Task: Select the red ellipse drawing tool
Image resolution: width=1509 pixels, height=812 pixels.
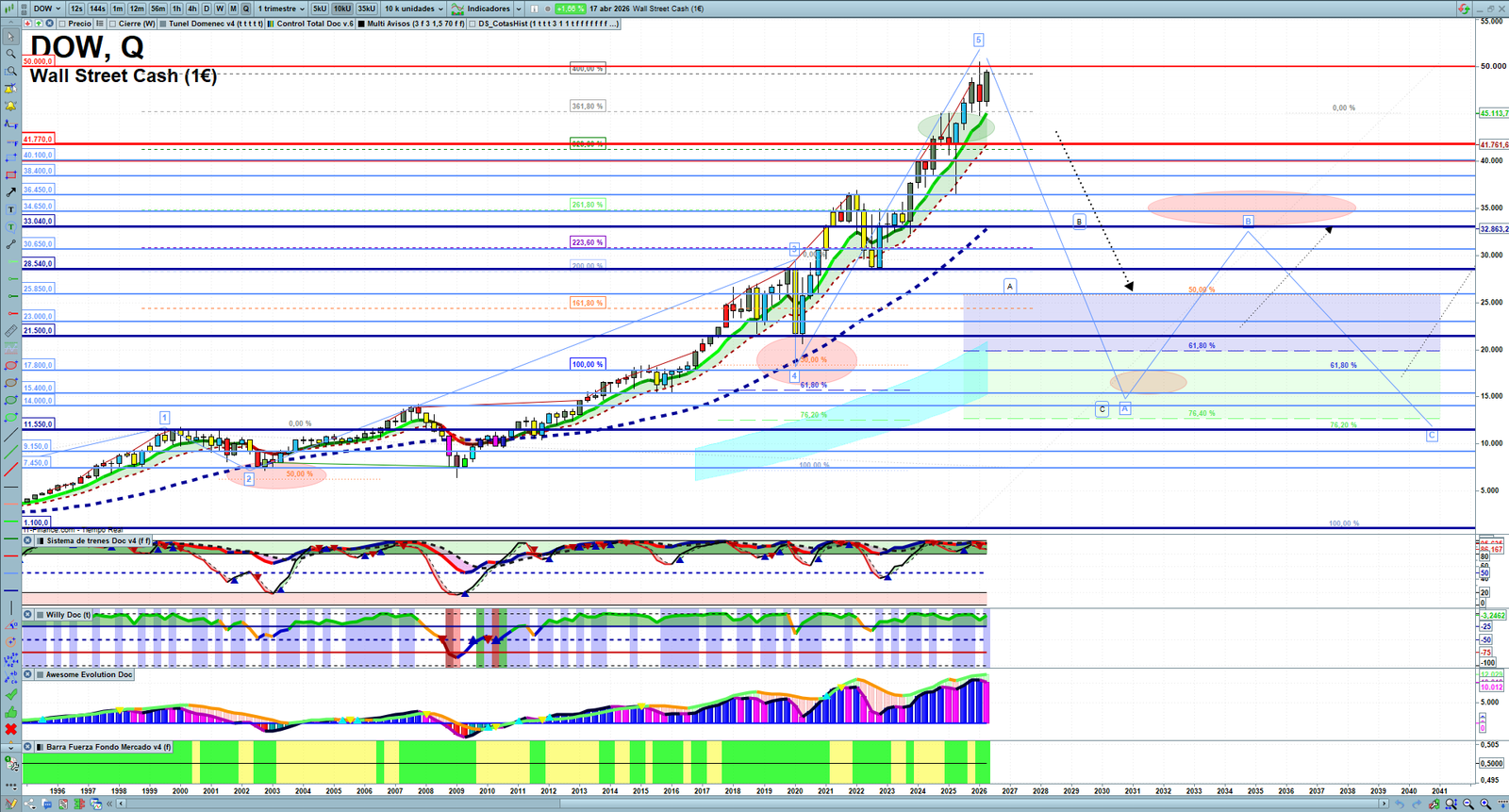Action: click(10, 365)
